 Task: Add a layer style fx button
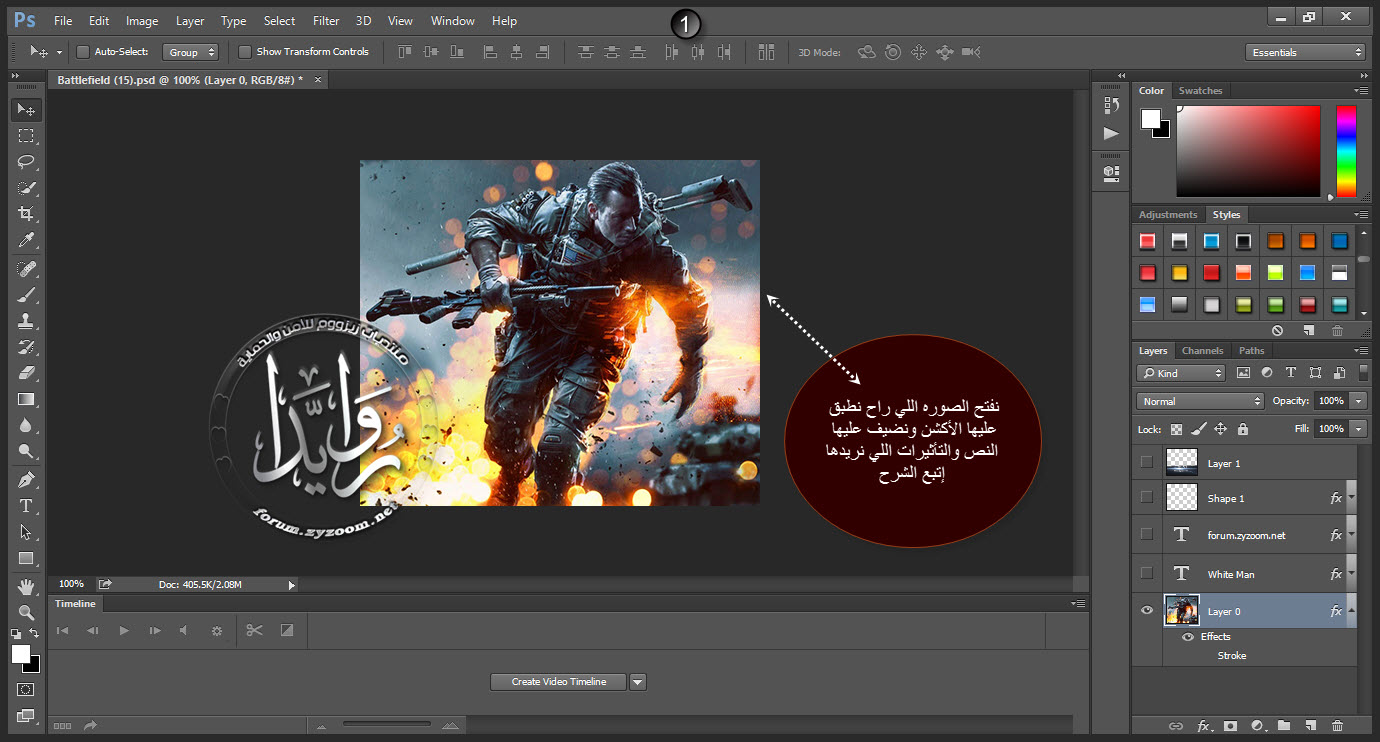click(x=1204, y=726)
